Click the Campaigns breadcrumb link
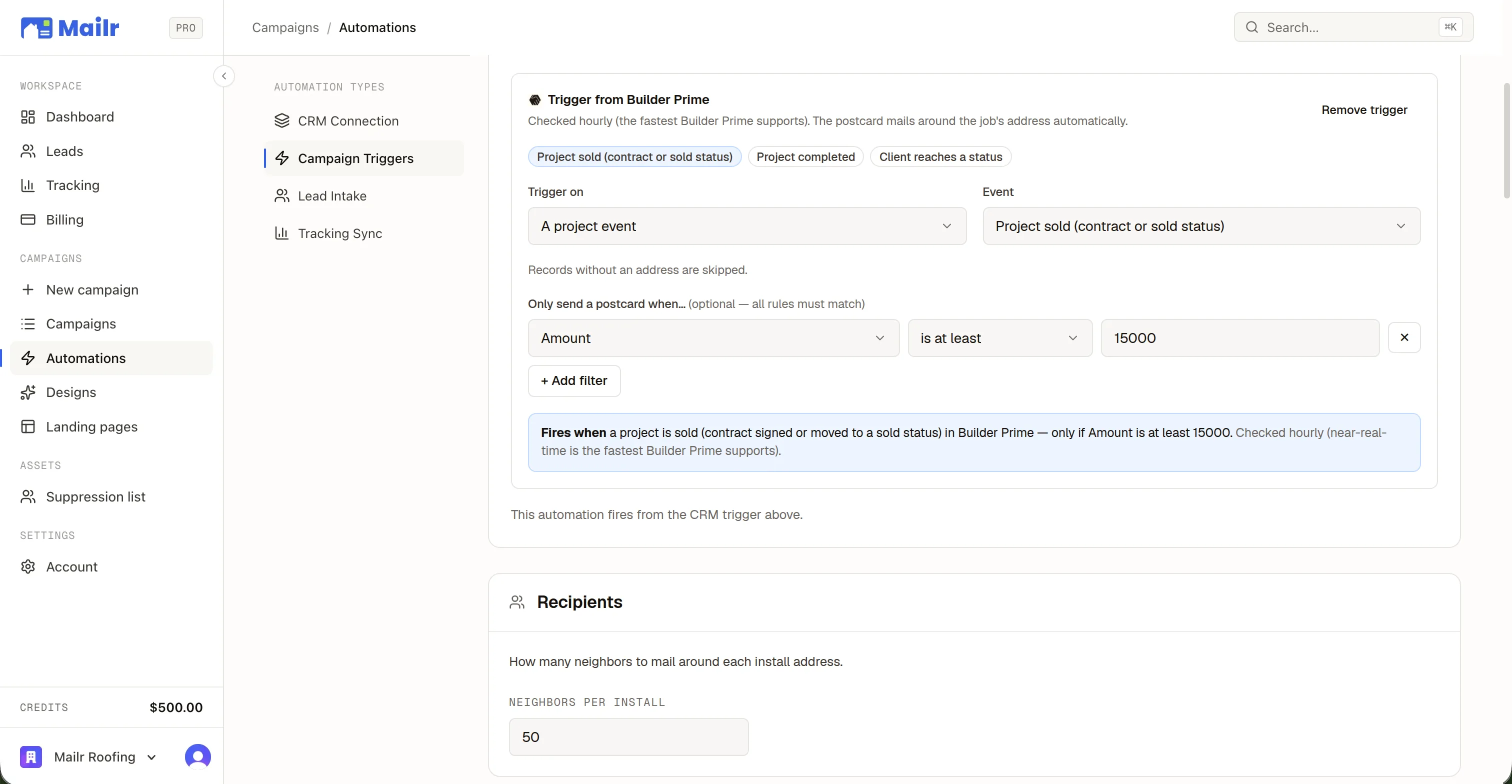 tap(285, 27)
